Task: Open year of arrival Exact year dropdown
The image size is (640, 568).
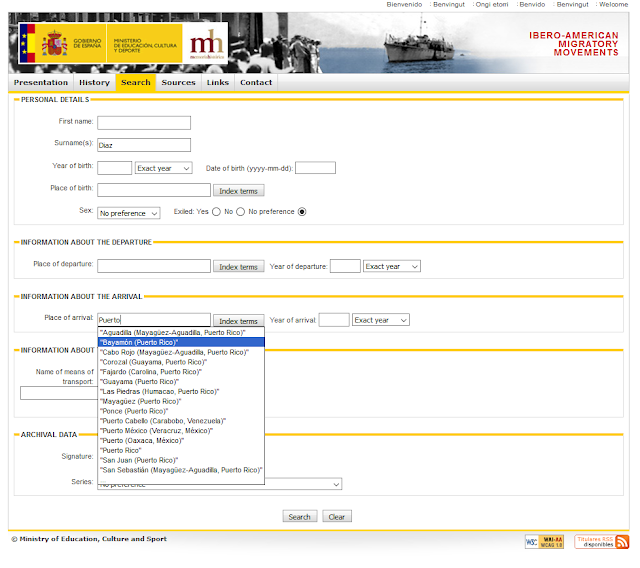Action: click(382, 320)
